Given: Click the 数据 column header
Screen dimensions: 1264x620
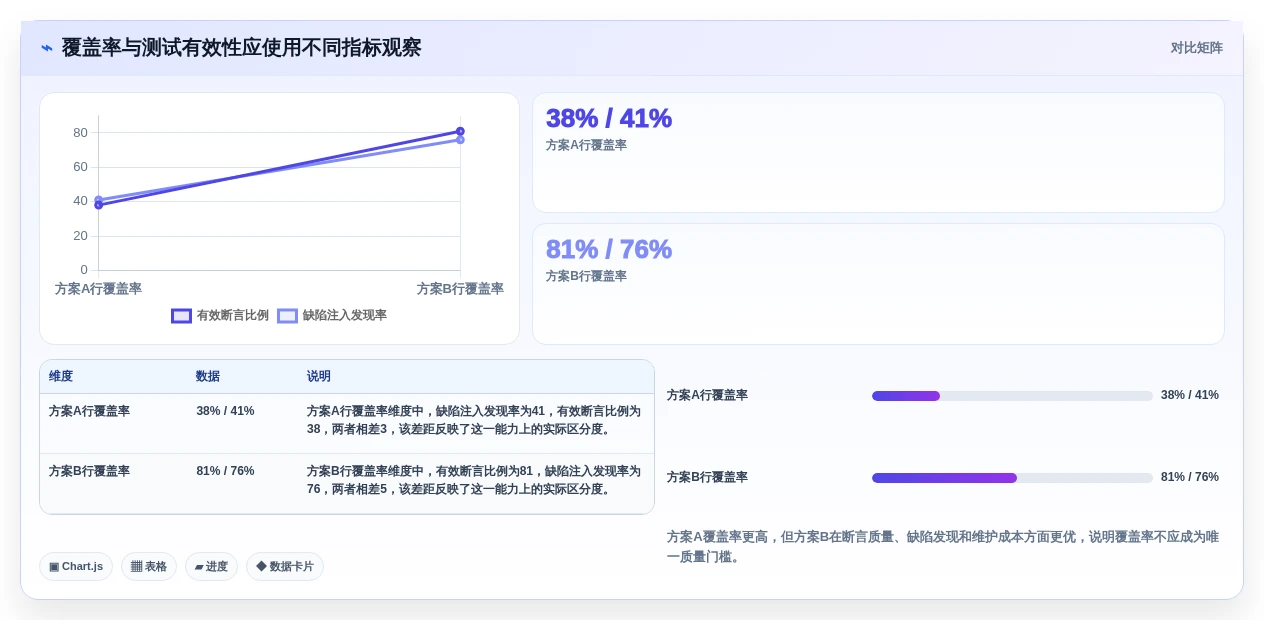Looking at the screenshot, I should [x=208, y=377].
